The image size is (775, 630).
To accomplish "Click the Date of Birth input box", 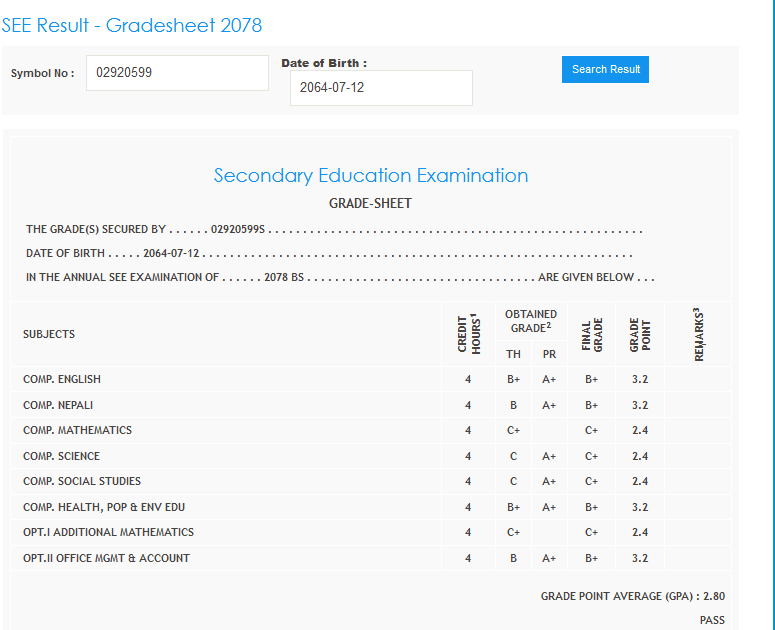I will pos(381,88).
